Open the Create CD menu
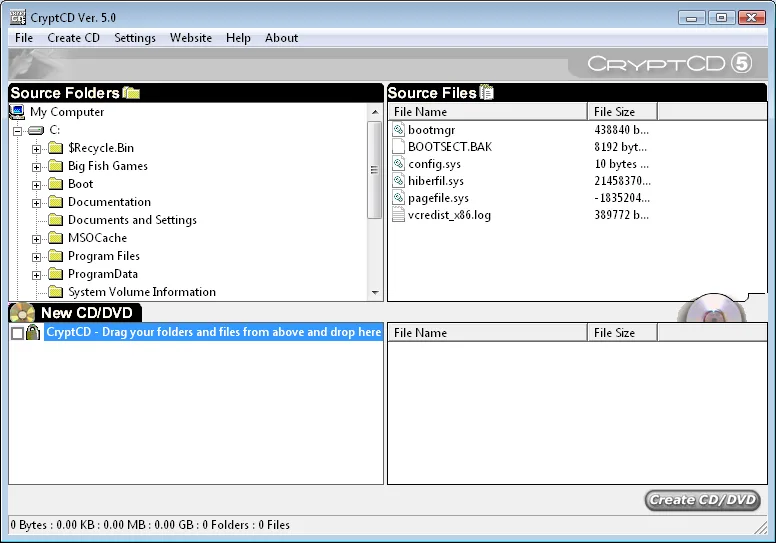Viewport: 776px width, 543px height. point(74,38)
